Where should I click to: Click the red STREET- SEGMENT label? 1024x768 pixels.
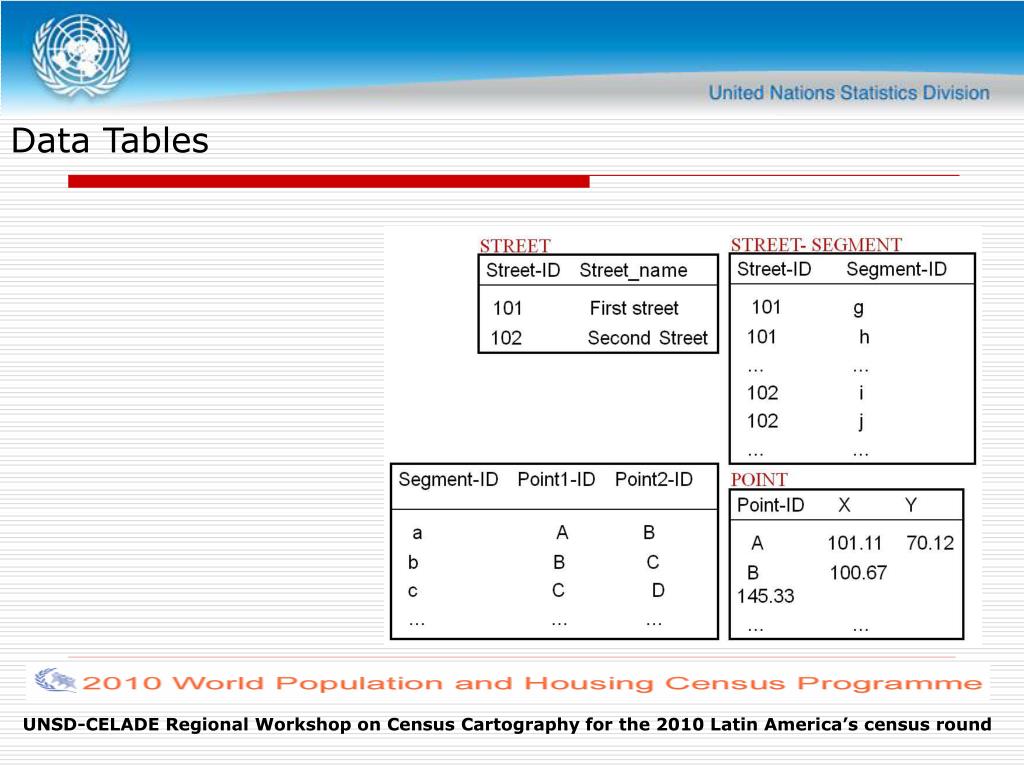816,244
